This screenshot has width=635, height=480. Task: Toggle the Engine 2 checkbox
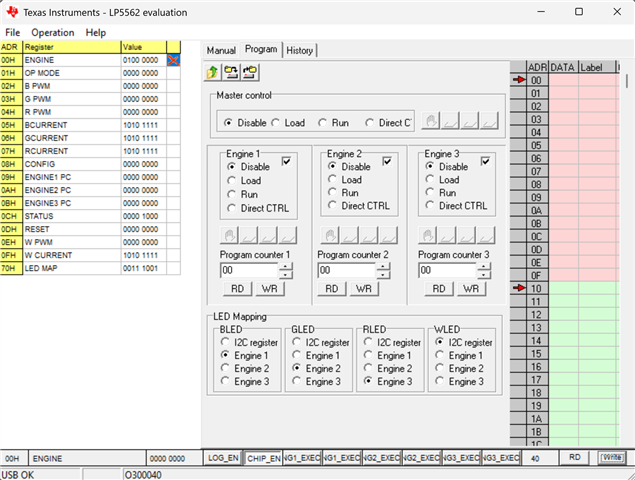(387, 161)
